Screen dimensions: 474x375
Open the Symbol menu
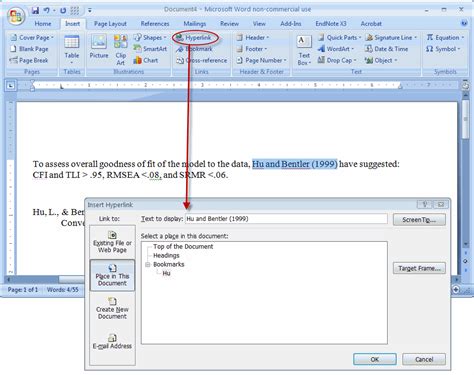click(x=443, y=49)
